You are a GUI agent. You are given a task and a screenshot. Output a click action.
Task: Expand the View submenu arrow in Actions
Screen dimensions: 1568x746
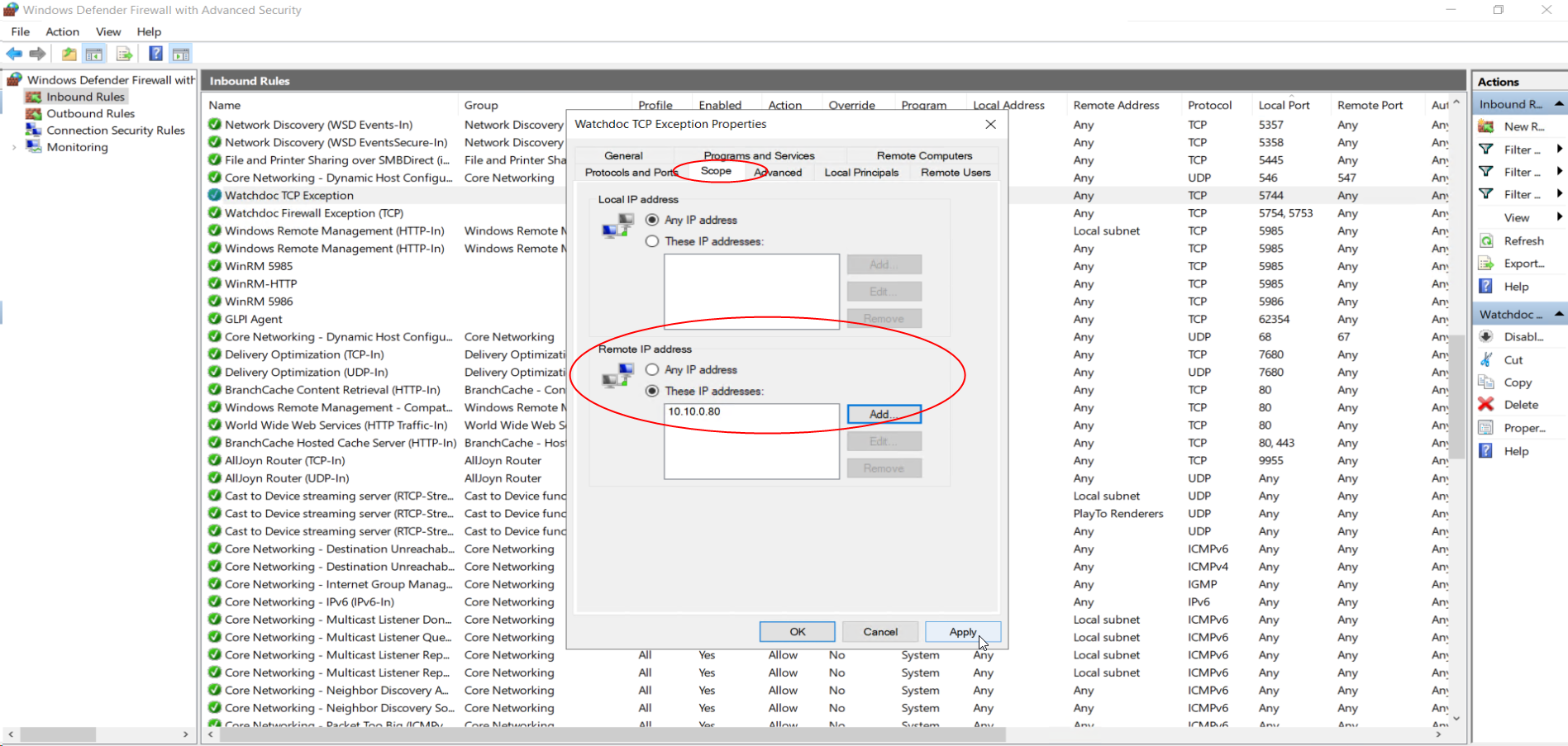click(x=1559, y=217)
